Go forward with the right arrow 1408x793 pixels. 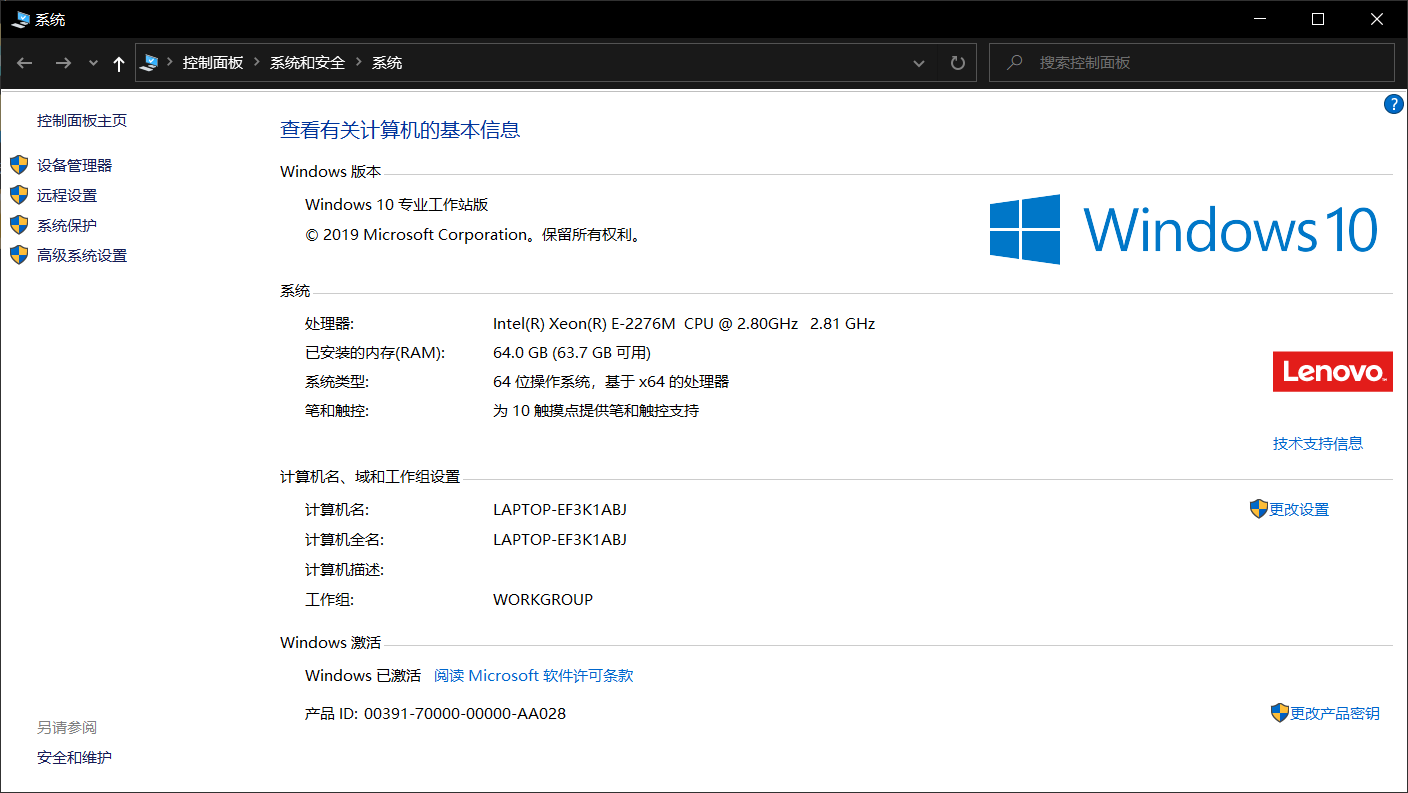(x=63, y=63)
